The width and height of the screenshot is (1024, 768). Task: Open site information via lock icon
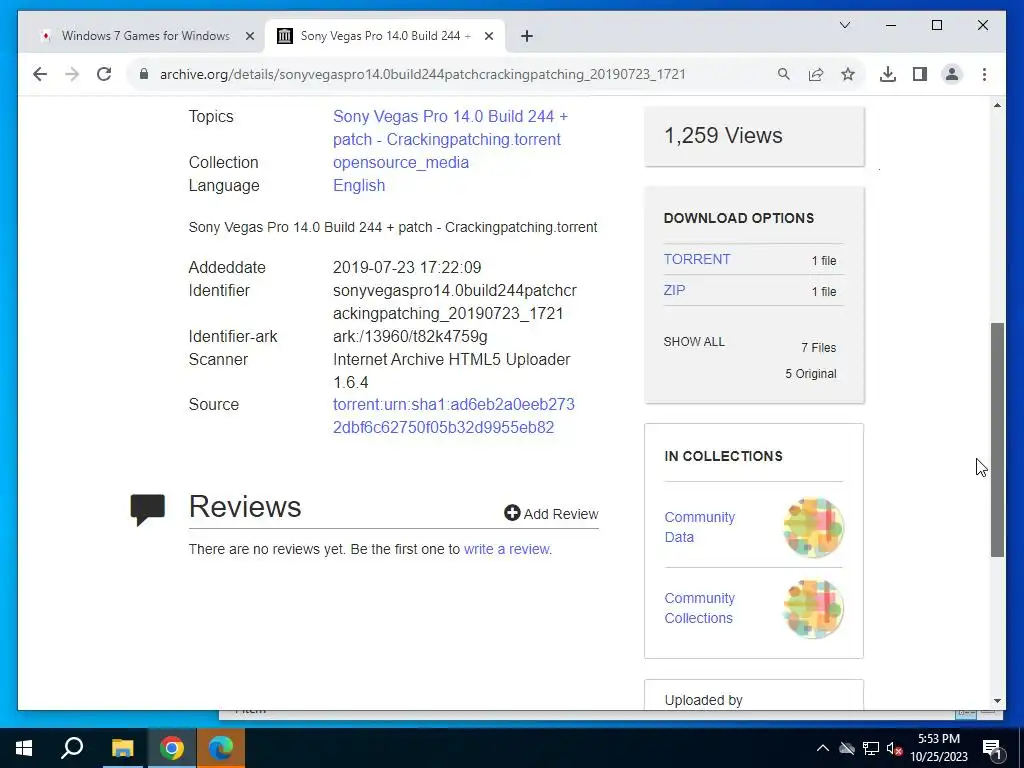144,74
